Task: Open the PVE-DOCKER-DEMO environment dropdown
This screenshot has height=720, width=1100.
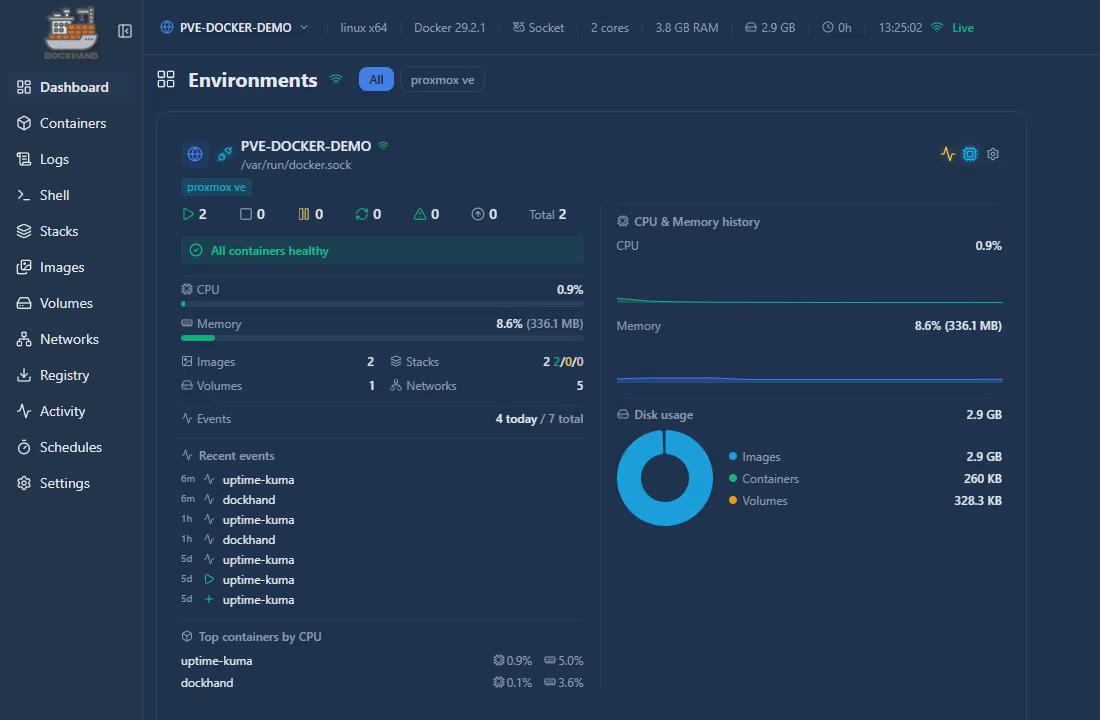Action: pyautogui.click(x=234, y=27)
